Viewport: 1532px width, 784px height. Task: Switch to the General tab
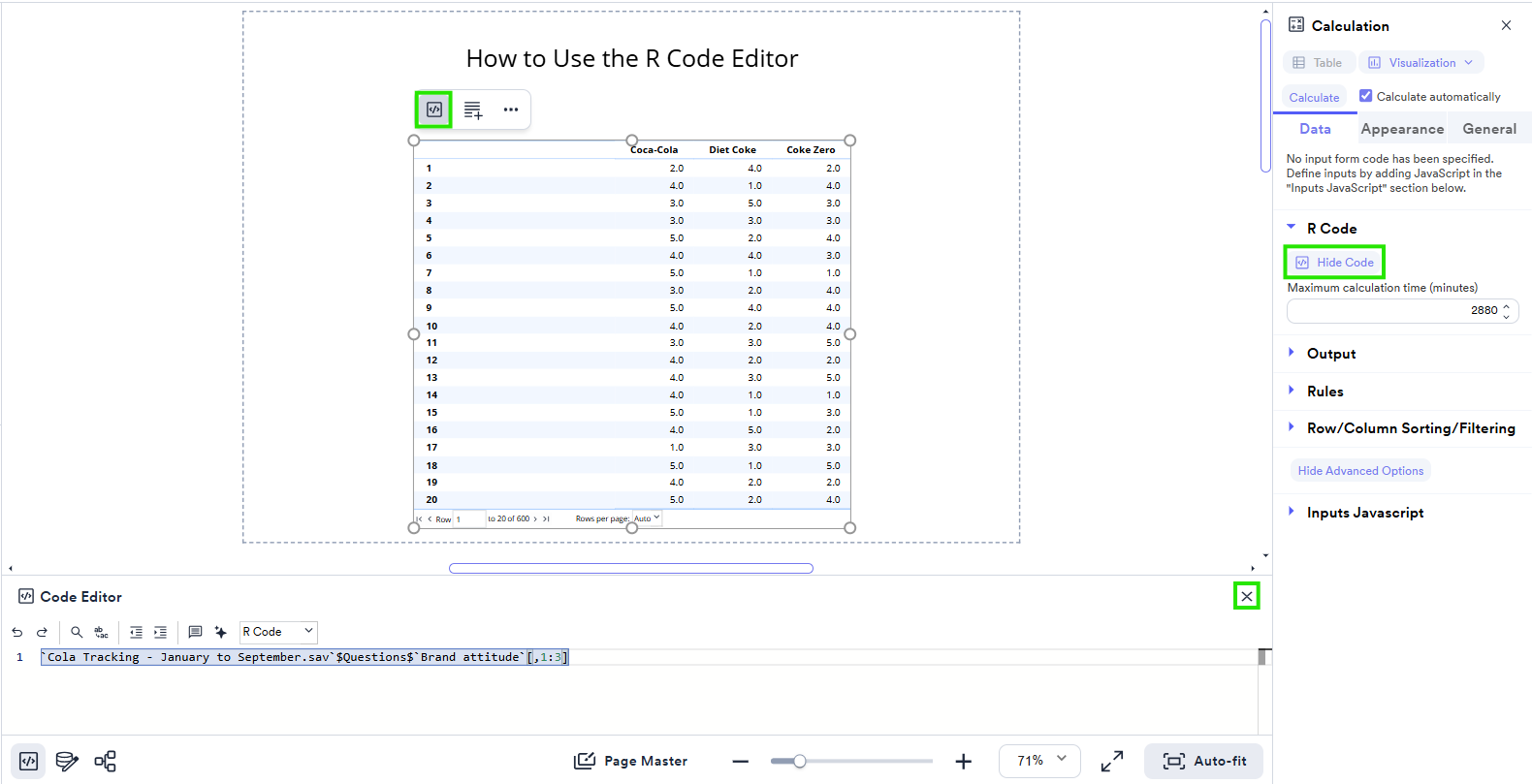coord(1488,129)
